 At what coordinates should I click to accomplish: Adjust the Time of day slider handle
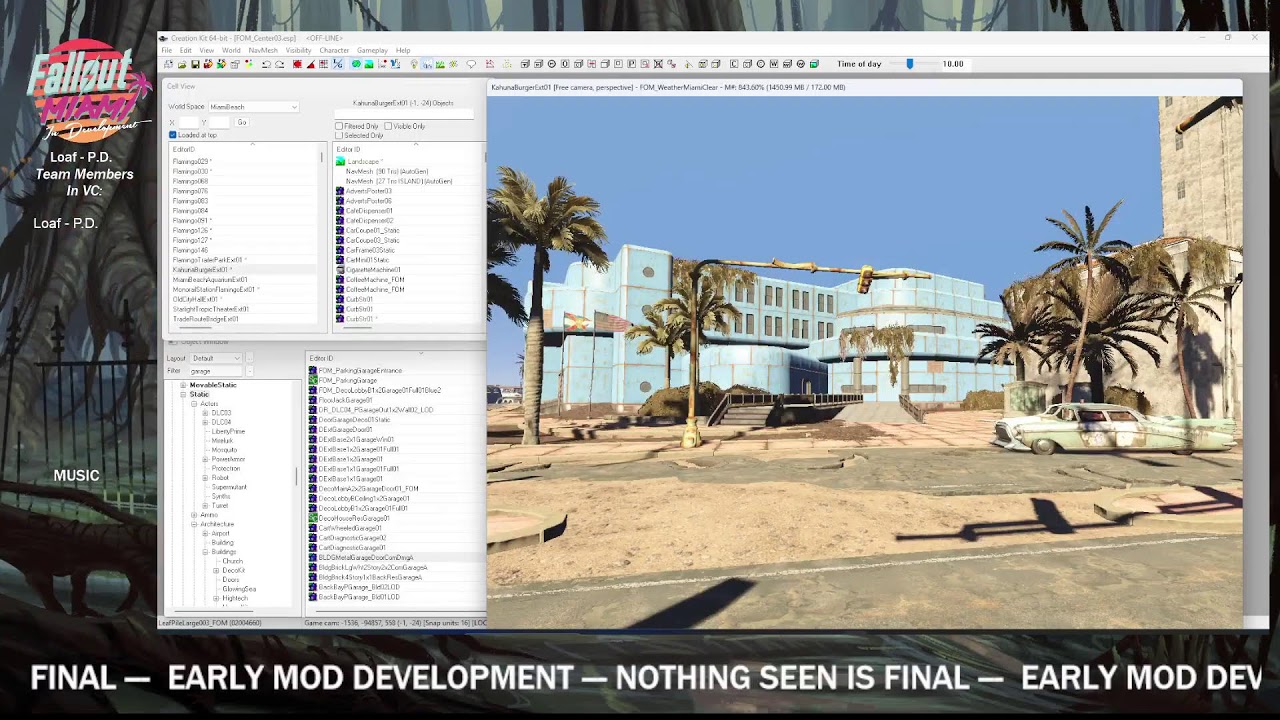click(909, 64)
